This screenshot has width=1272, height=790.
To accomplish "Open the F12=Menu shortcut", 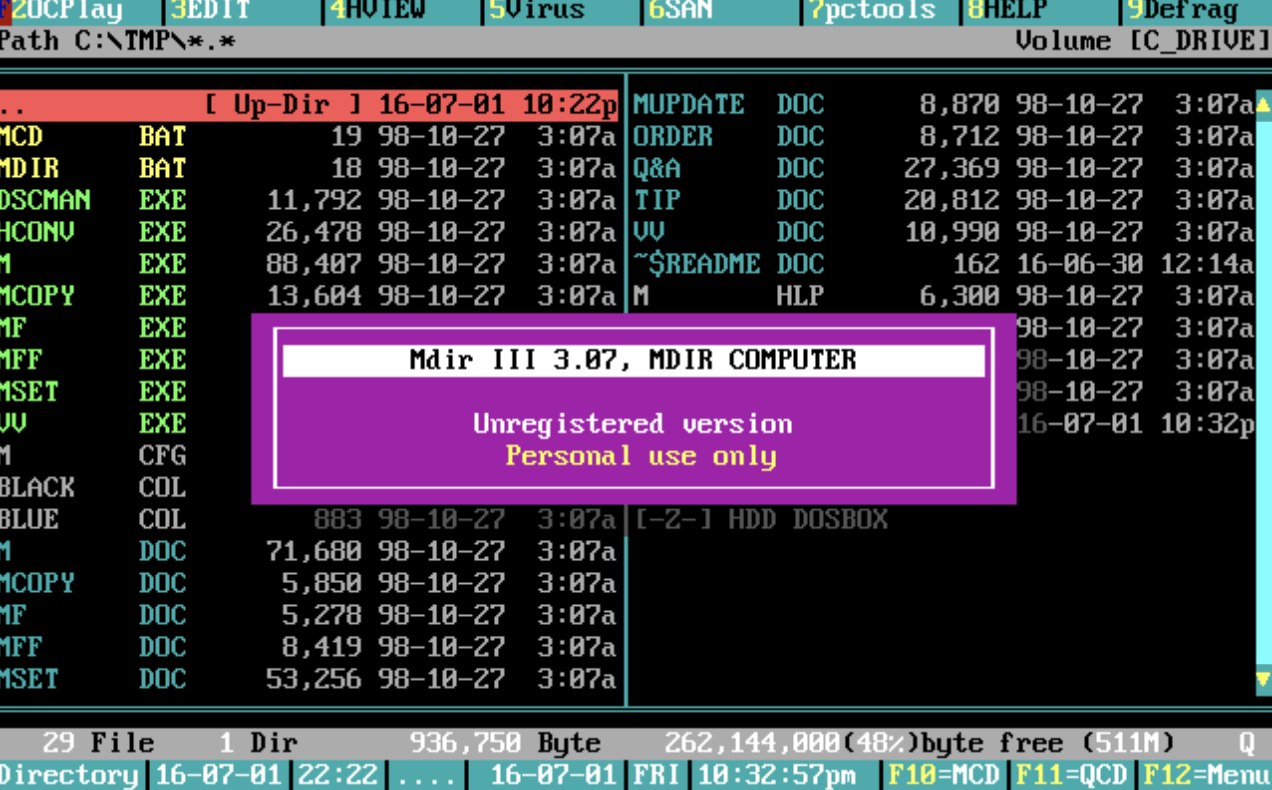I will tap(1206, 775).
